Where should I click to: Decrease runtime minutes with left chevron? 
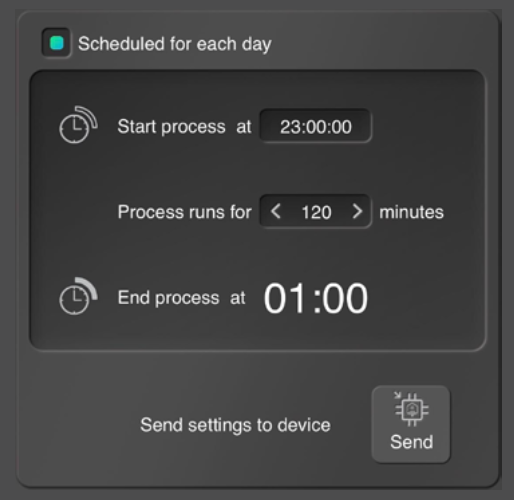tap(275, 211)
